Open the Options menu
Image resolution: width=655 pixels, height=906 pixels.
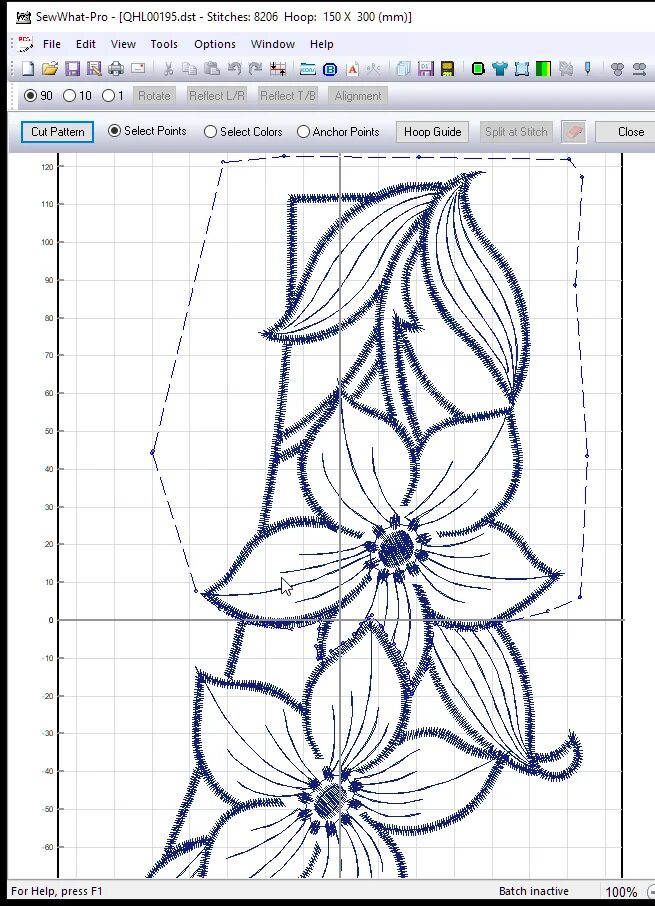tap(215, 44)
